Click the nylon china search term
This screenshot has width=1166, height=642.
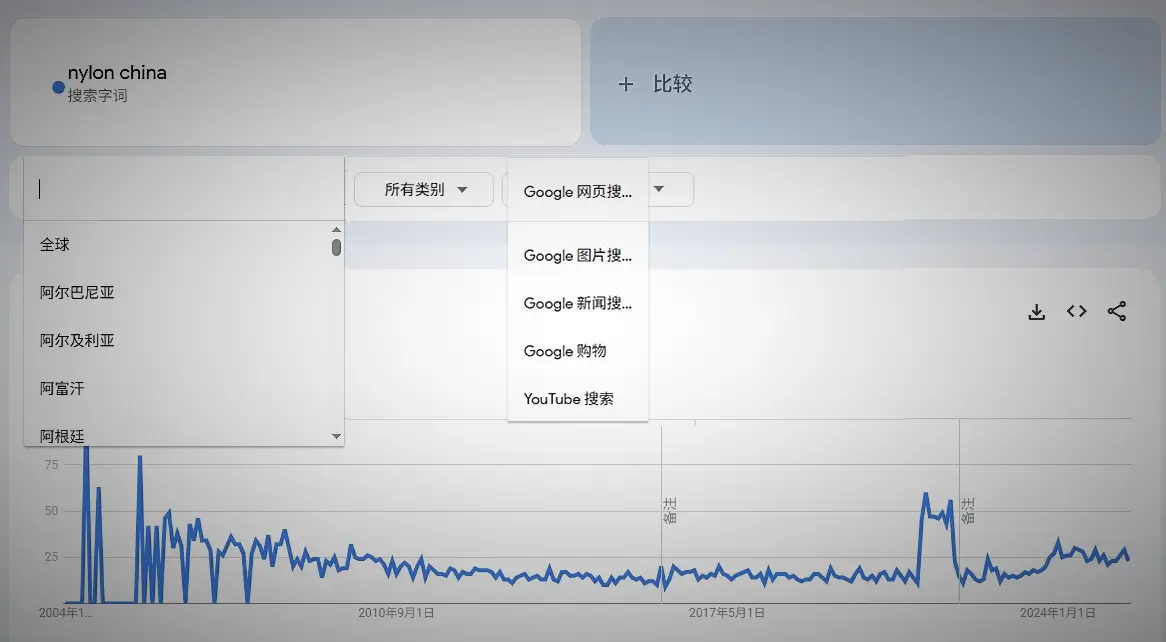(x=117, y=72)
